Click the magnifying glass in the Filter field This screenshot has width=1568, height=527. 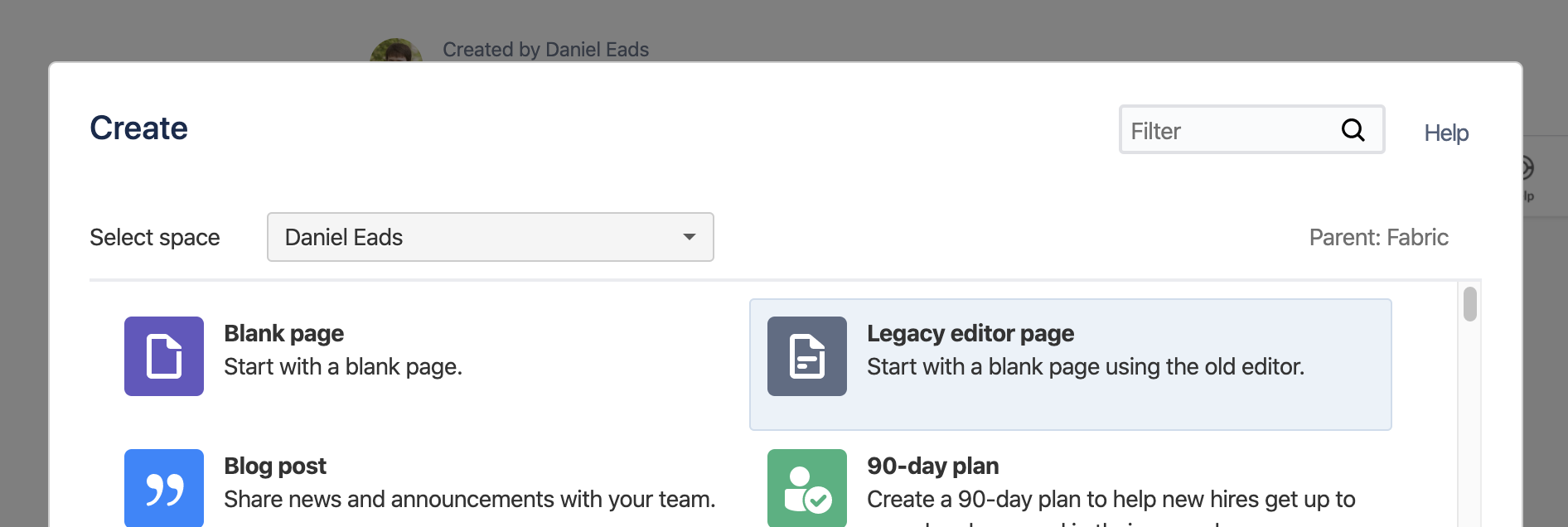pos(1353,130)
